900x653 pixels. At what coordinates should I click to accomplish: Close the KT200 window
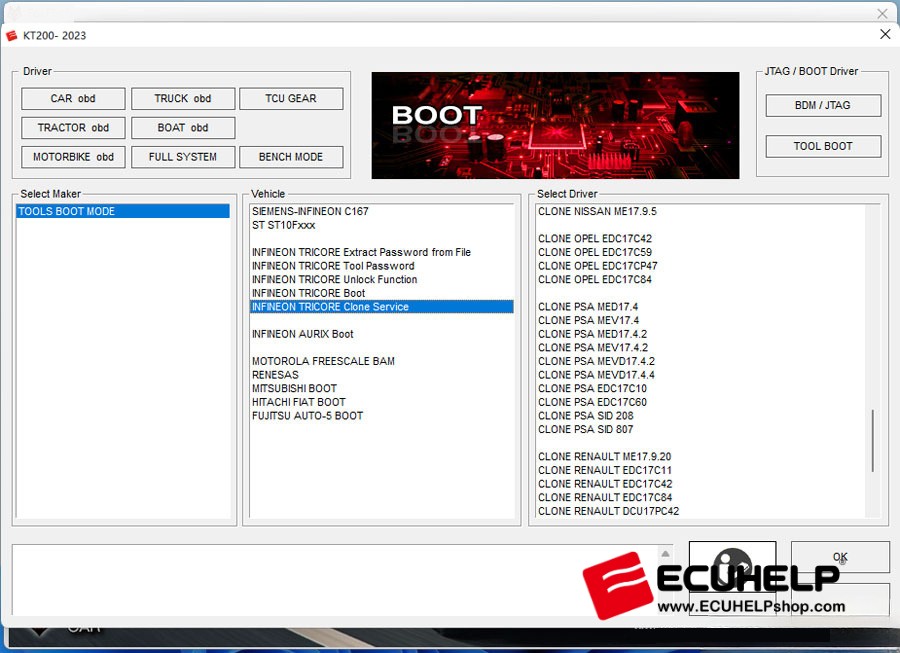[885, 34]
